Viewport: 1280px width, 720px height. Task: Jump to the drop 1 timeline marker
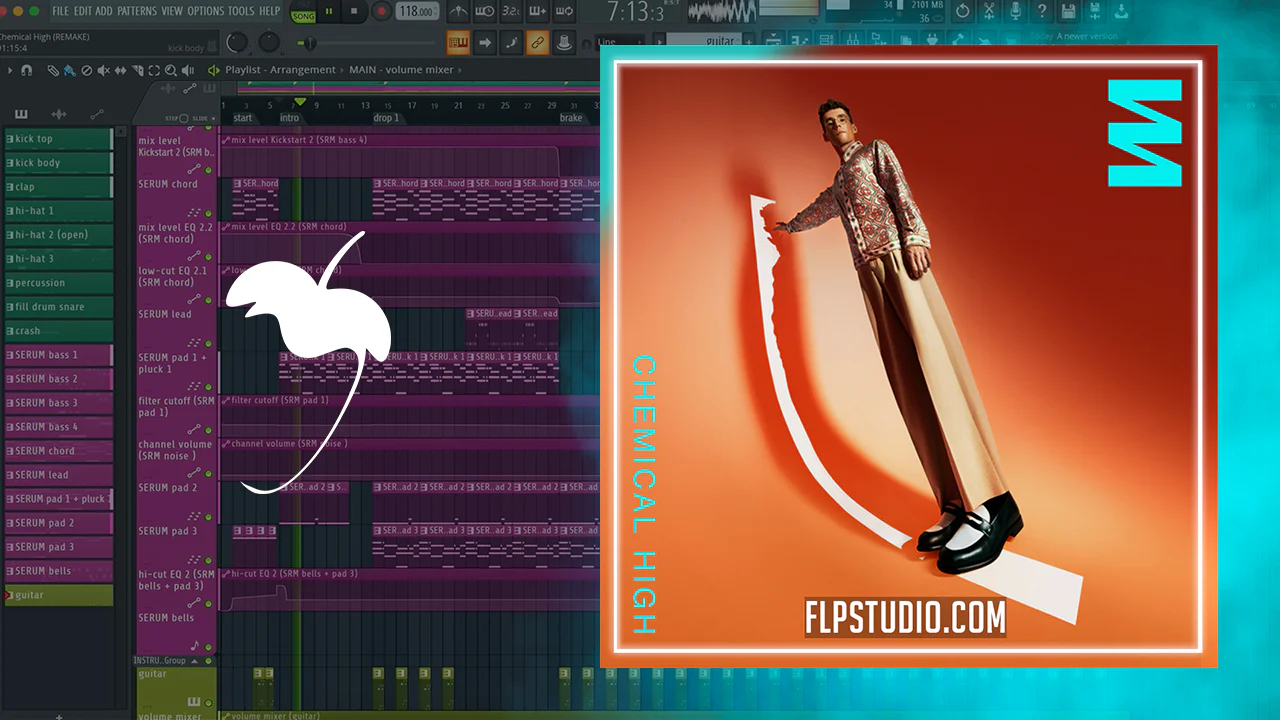pos(386,118)
